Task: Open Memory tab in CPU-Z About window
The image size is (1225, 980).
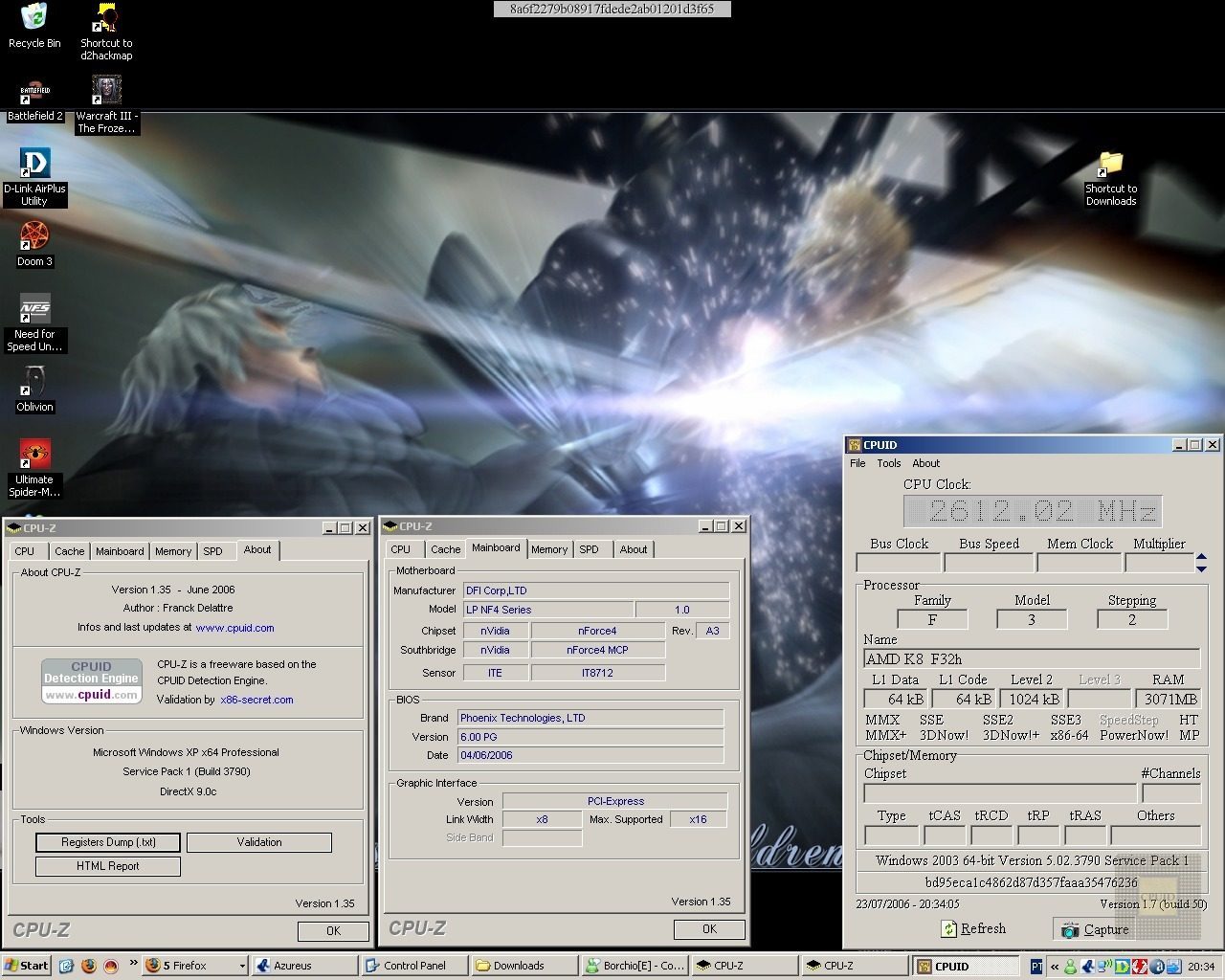Action: coord(173,551)
